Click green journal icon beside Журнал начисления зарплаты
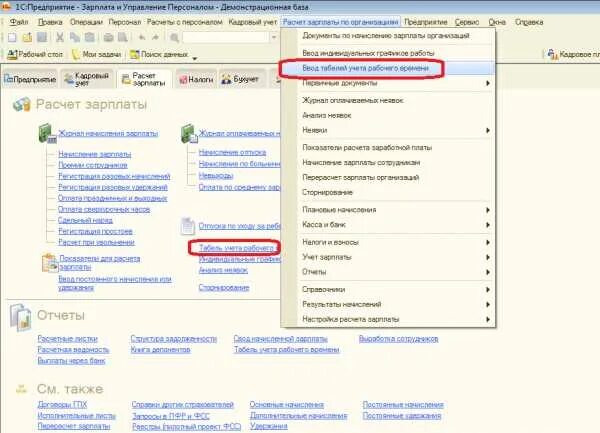600x433 pixels. pyautogui.click(x=47, y=133)
